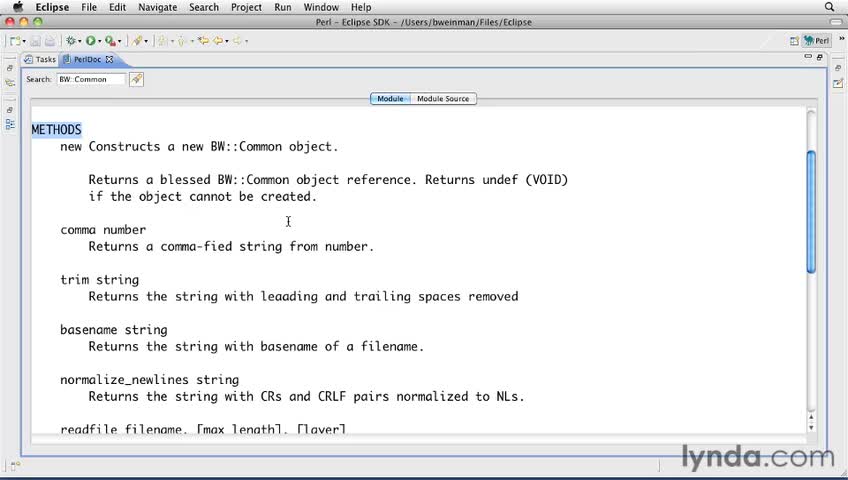
Task: Open the Back history dropdown arrow
Action: pos(227,41)
